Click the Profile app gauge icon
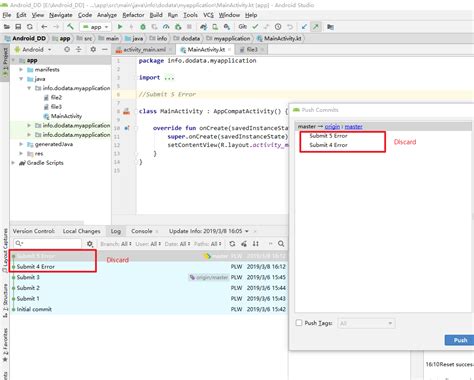The width and height of the screenshot is (474, 380). pos(166,27)
